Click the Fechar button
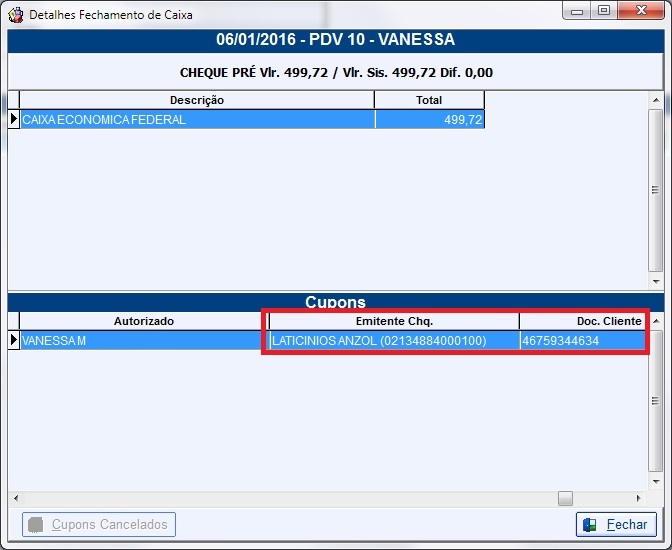 [616, 524]
